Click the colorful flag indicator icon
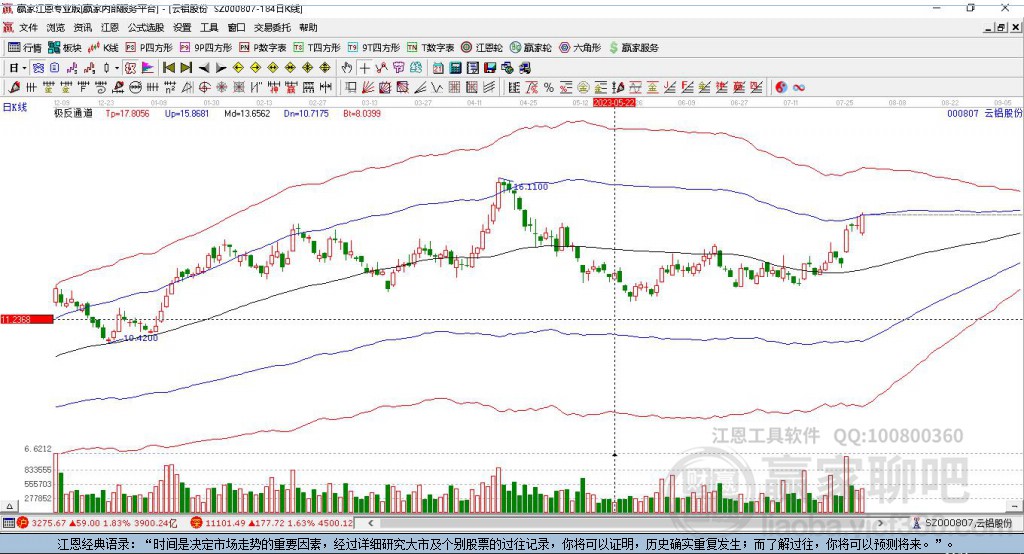Viewport: 1024px width, 554px height. tap(148, 68)
